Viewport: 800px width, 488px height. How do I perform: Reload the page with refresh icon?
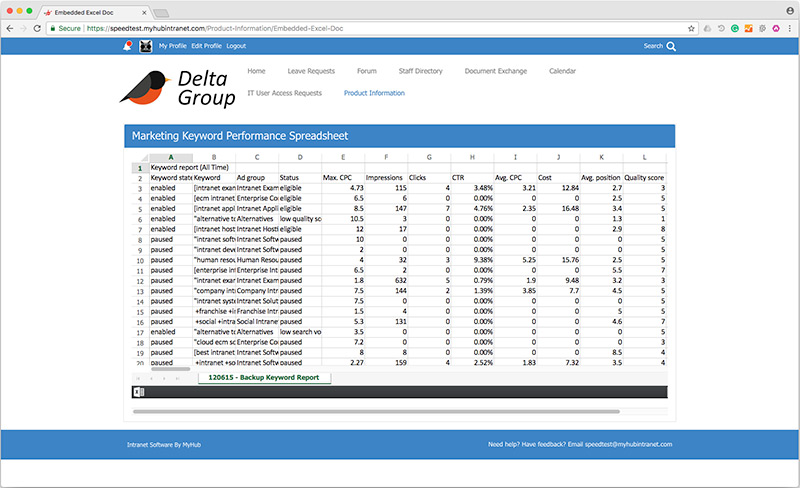[37, 29]
